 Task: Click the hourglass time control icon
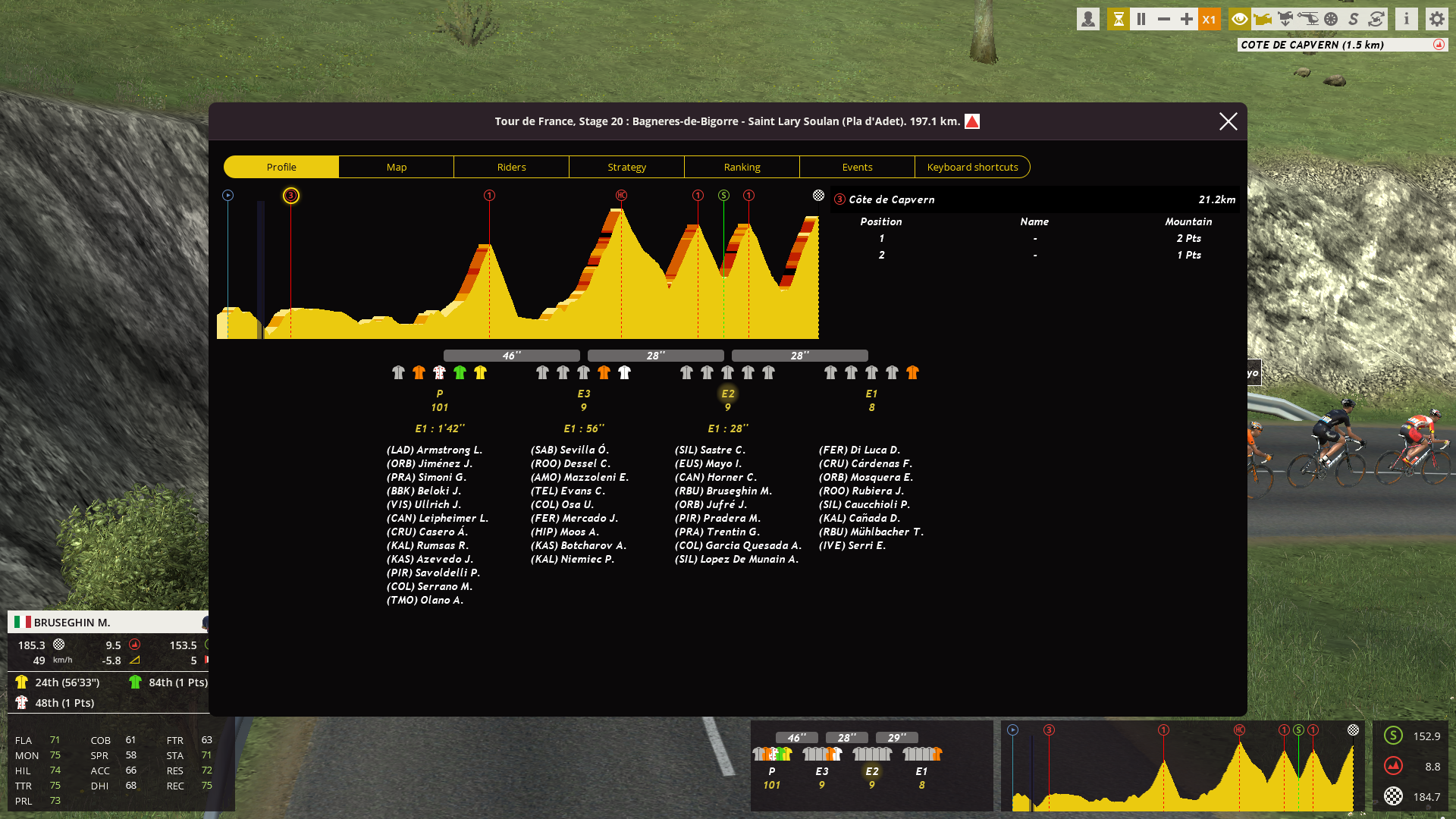tap(1118, 19)
